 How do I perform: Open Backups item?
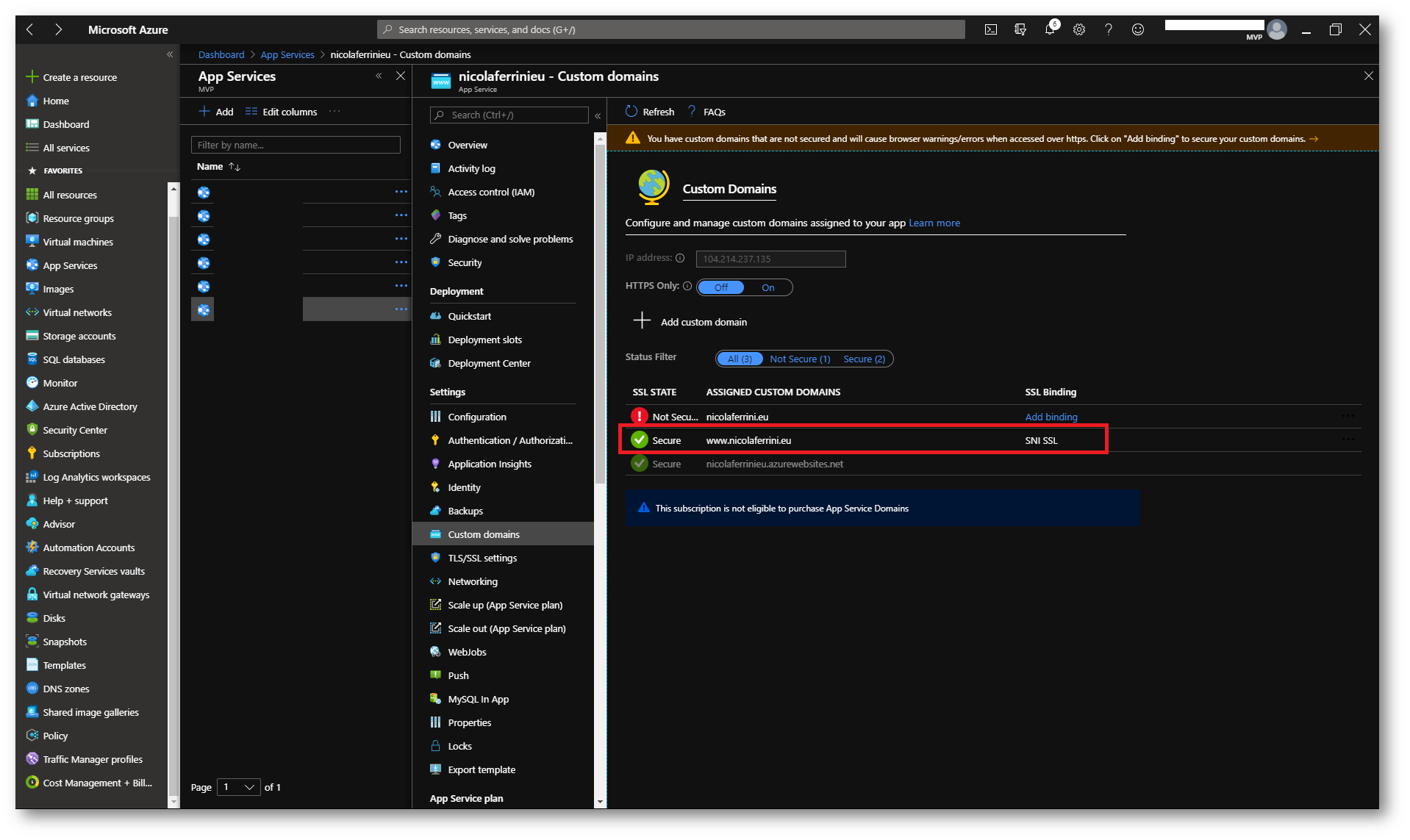tap(465, 511)
